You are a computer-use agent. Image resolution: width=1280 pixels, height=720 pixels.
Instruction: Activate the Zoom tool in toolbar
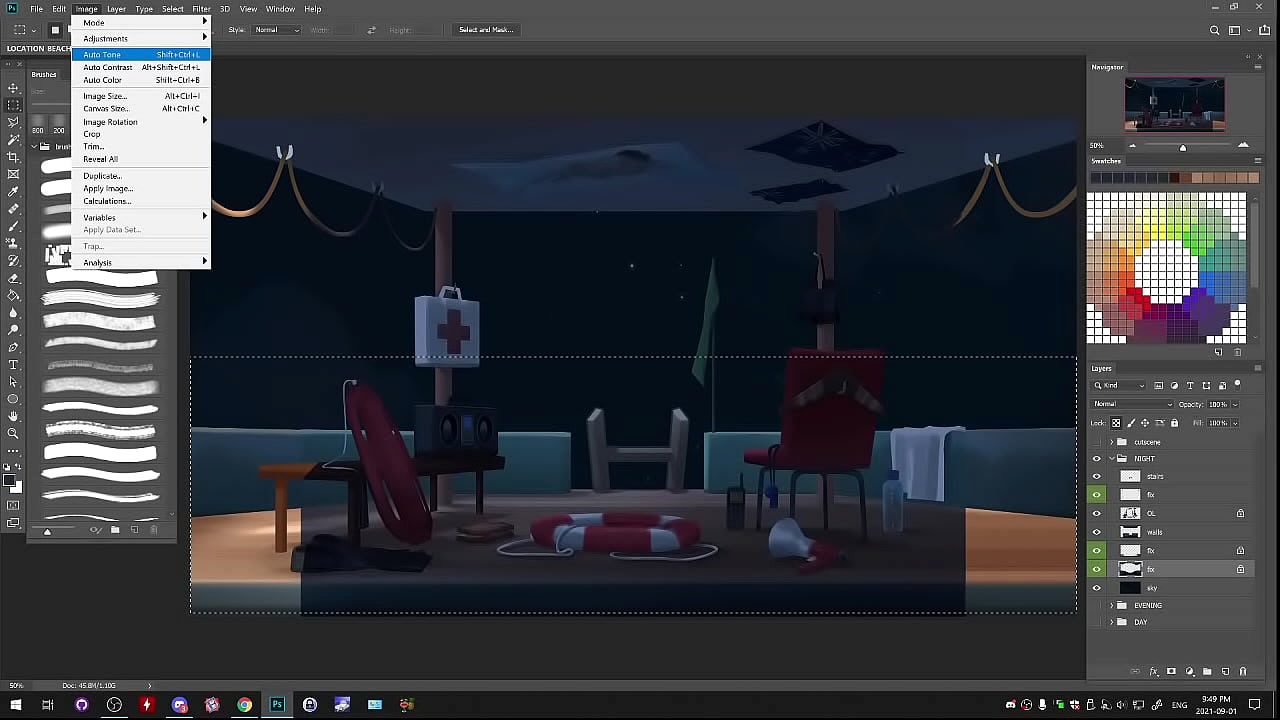(13, 433)
